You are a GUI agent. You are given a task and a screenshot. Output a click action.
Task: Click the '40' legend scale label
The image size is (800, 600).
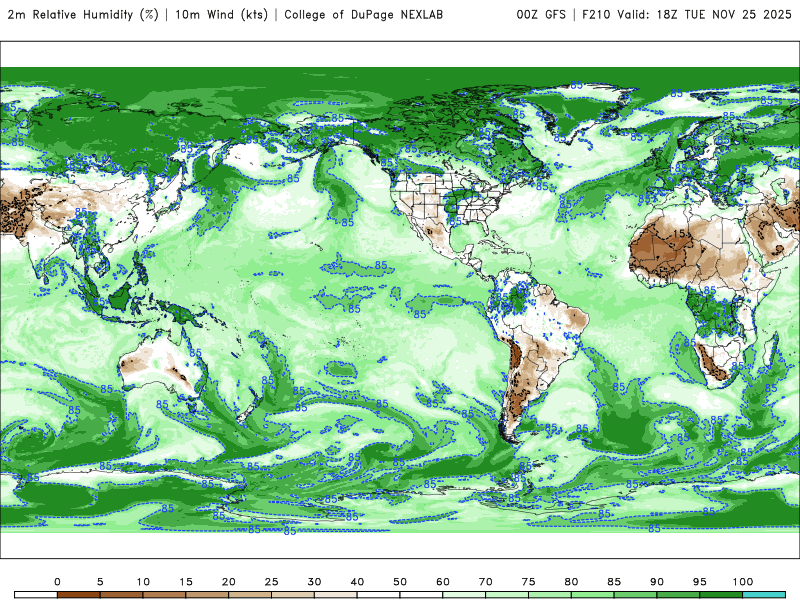pos(357,582)
